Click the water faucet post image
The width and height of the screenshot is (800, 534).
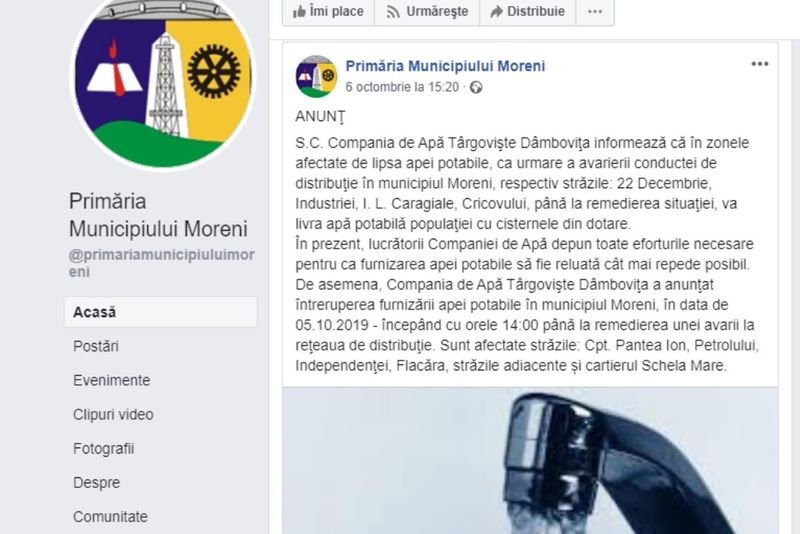pyautogui.click(x=530, y=461)
